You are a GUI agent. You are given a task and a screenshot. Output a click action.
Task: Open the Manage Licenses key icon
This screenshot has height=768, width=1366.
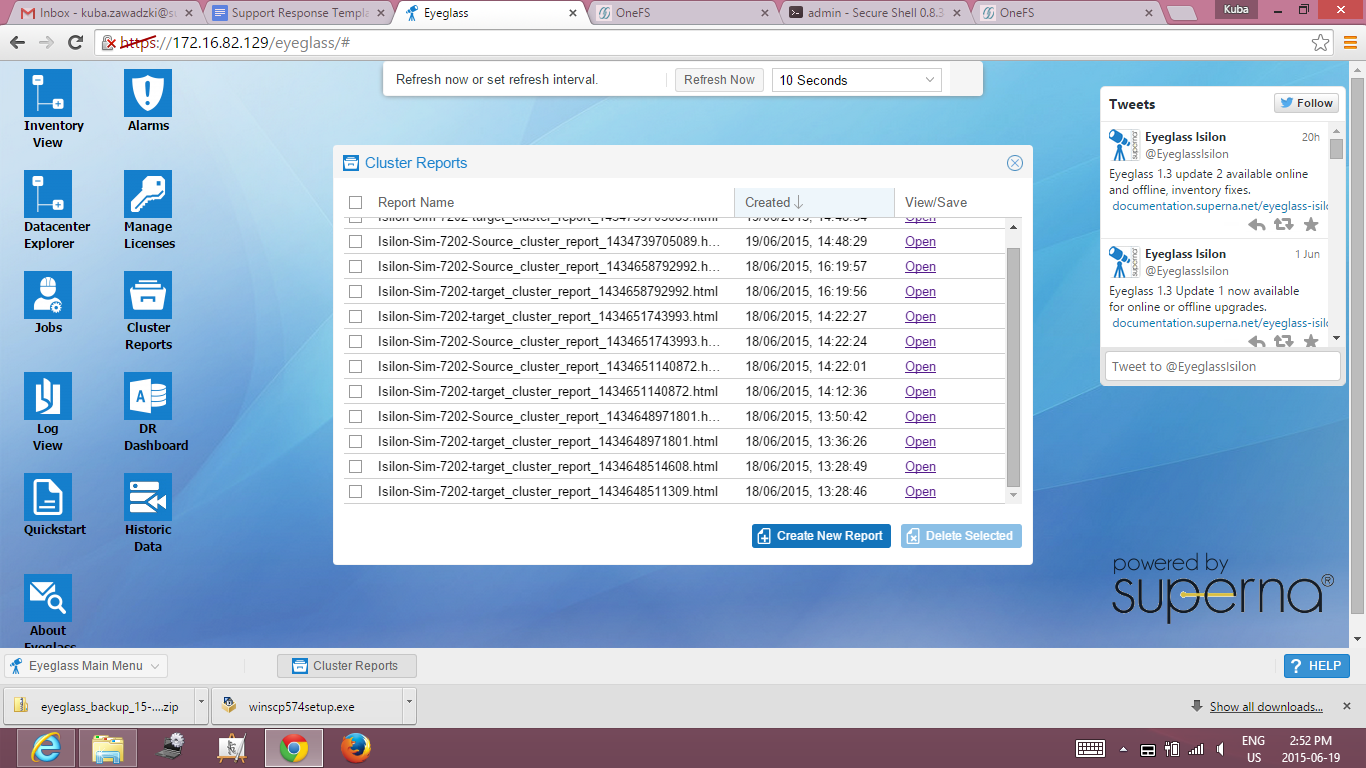pyautogui.click(x=148, y=194)
